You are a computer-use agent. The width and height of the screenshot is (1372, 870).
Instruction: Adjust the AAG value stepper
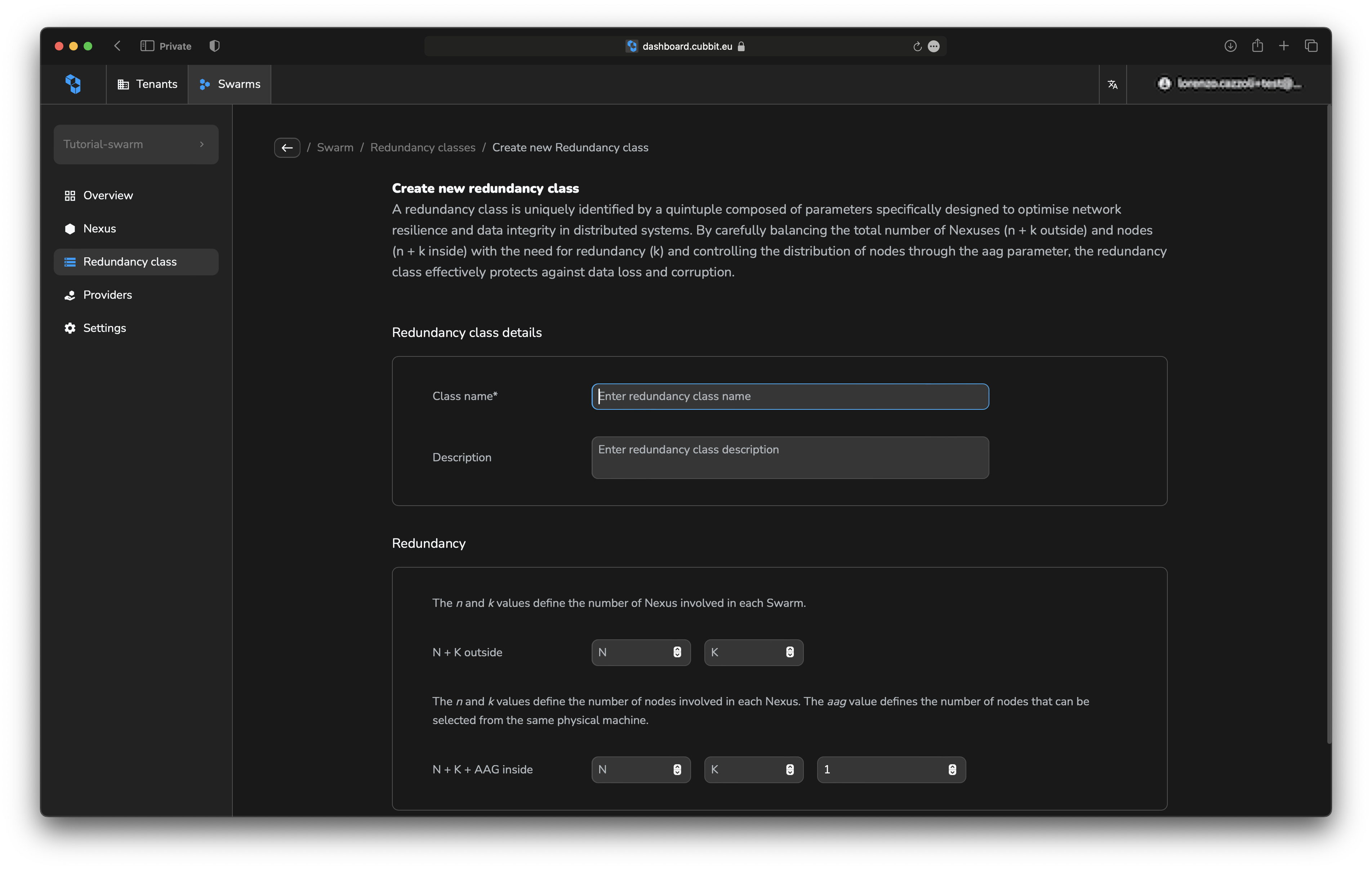coord(952,770)
